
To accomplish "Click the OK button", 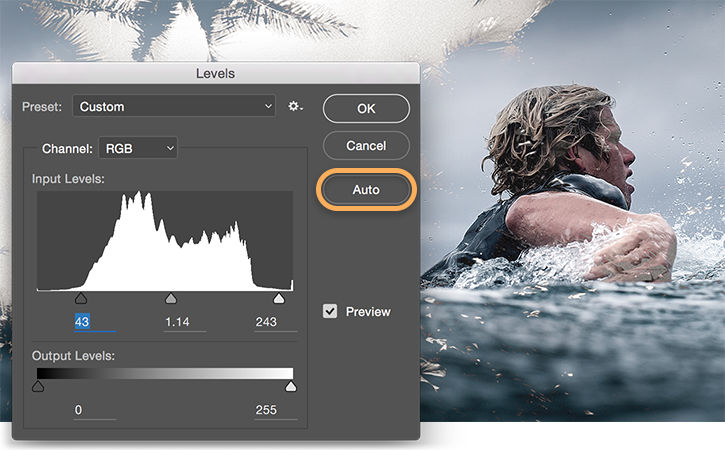I will pyautogui.click(x=366, y=109).
